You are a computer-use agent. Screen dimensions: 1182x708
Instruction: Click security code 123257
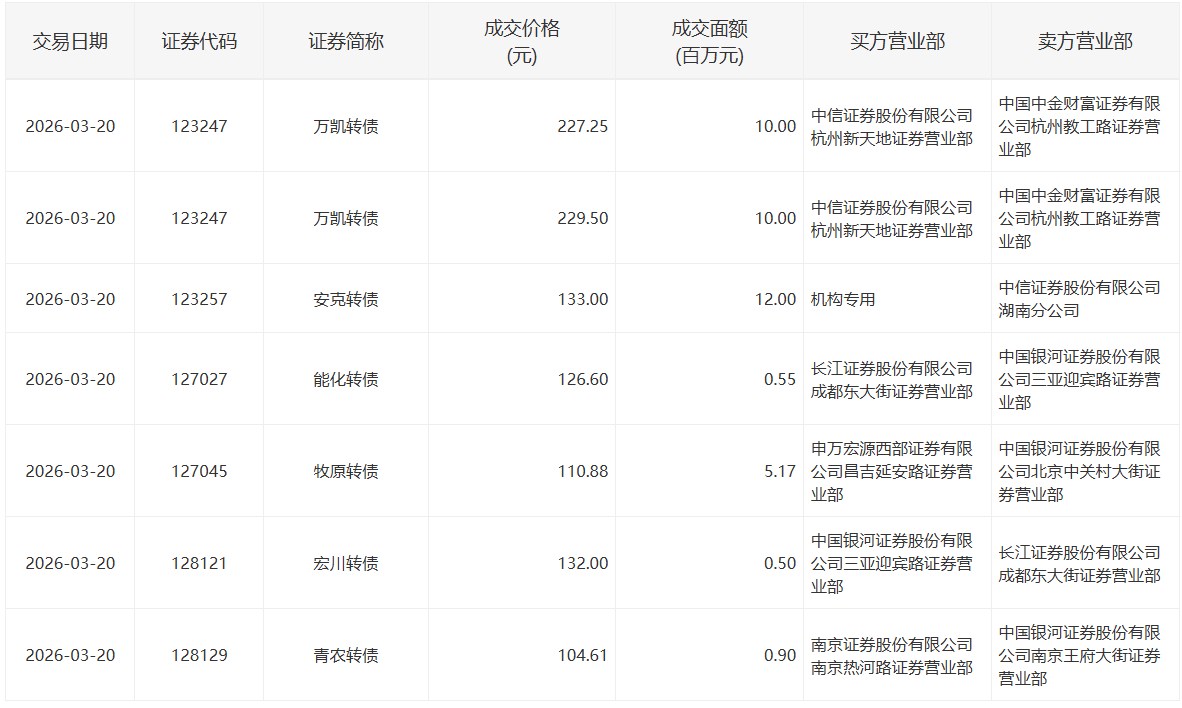coord(199,299)
